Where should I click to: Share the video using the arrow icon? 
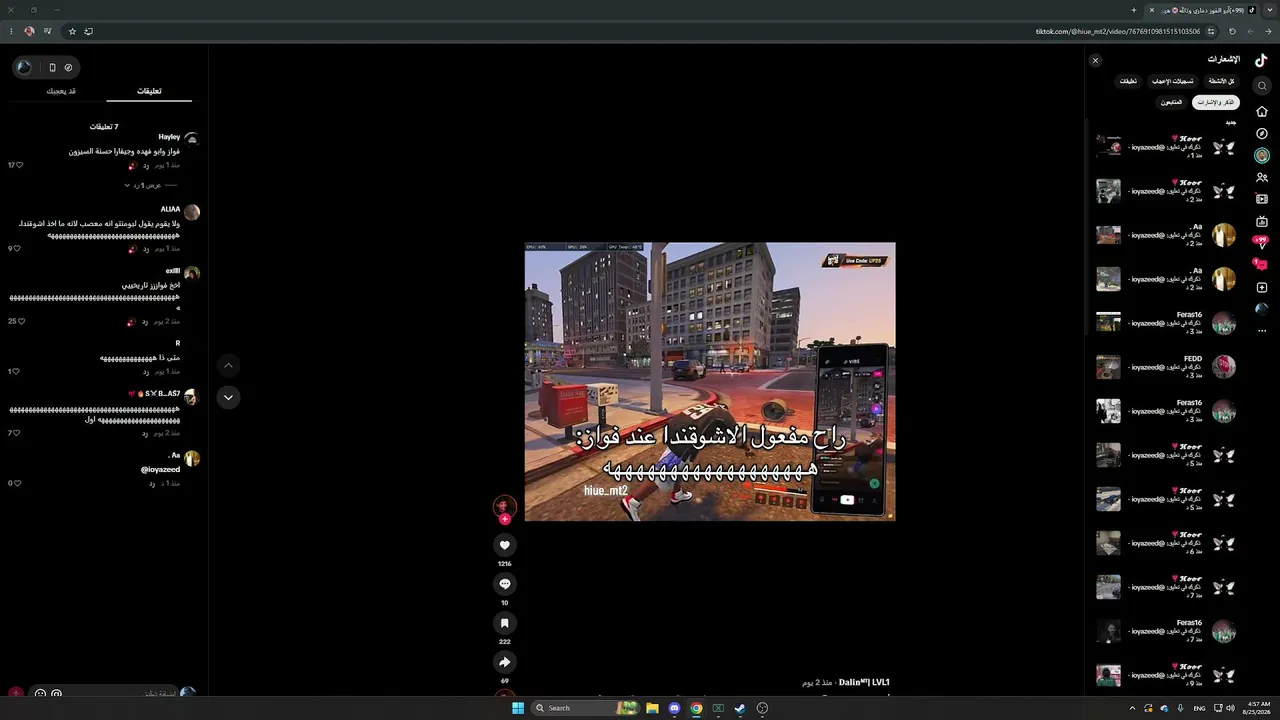coord(504,662)
